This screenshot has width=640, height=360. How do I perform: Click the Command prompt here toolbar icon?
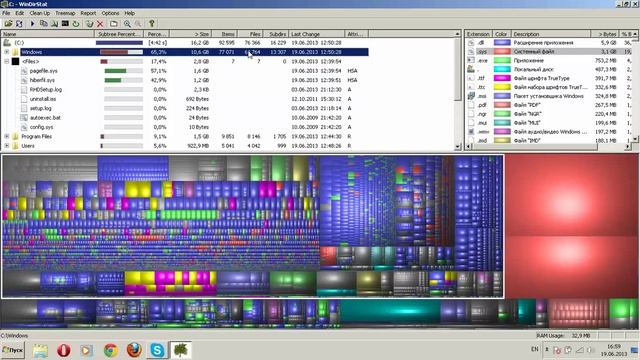click(65, 24)
